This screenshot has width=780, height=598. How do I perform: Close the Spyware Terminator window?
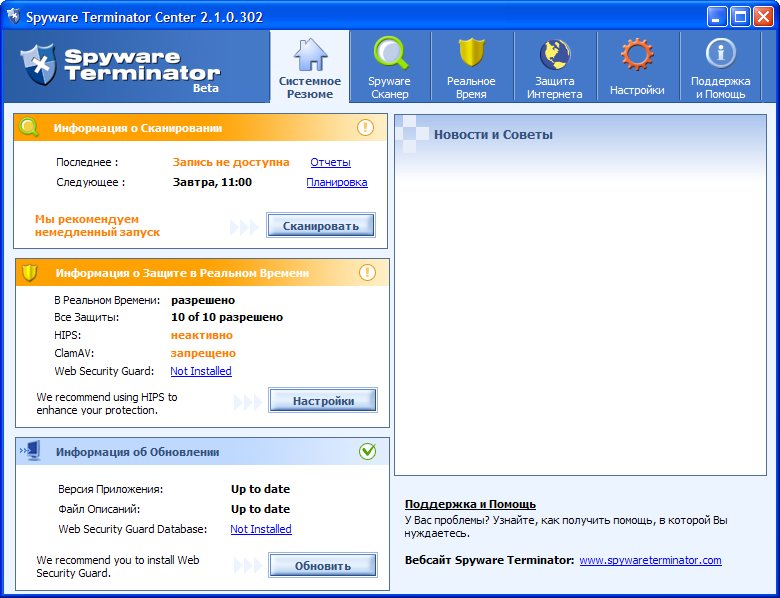(x=762, y=17)
